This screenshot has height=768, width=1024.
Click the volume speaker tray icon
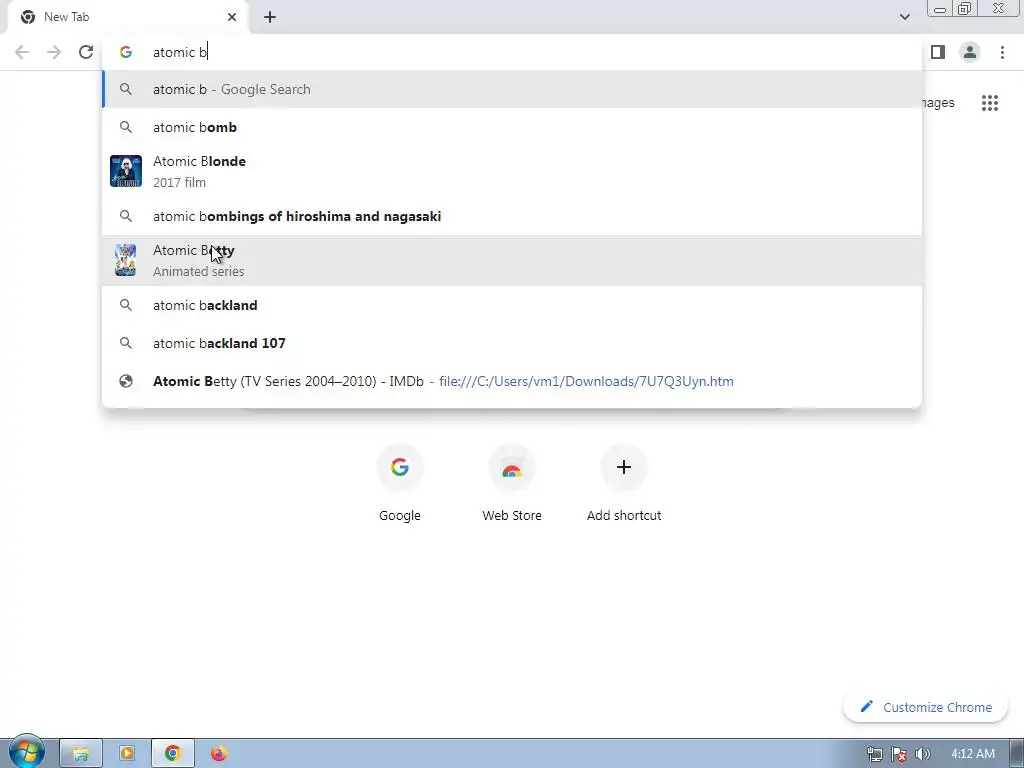[x=922, y=754]
